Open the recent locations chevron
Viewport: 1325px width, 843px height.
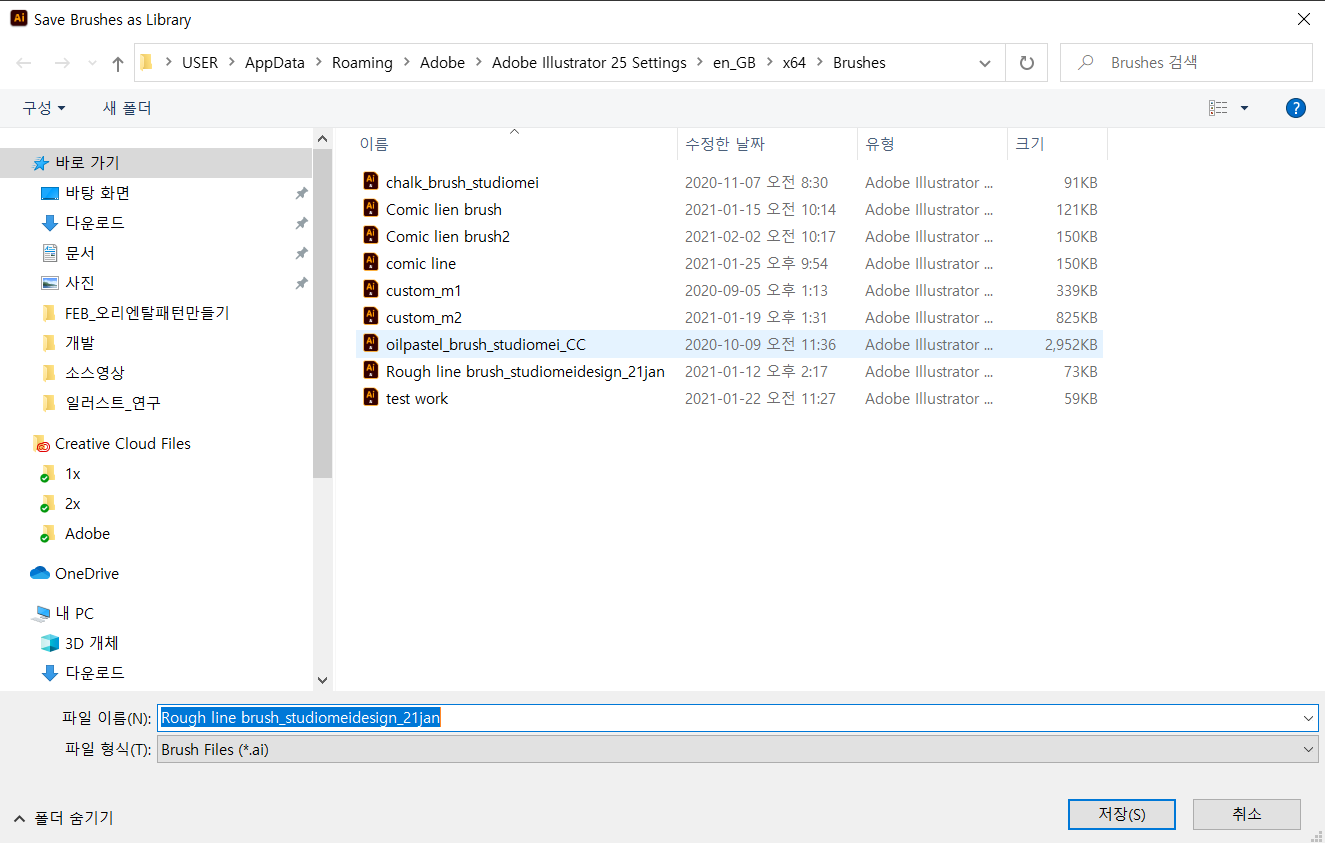point(91,63)
